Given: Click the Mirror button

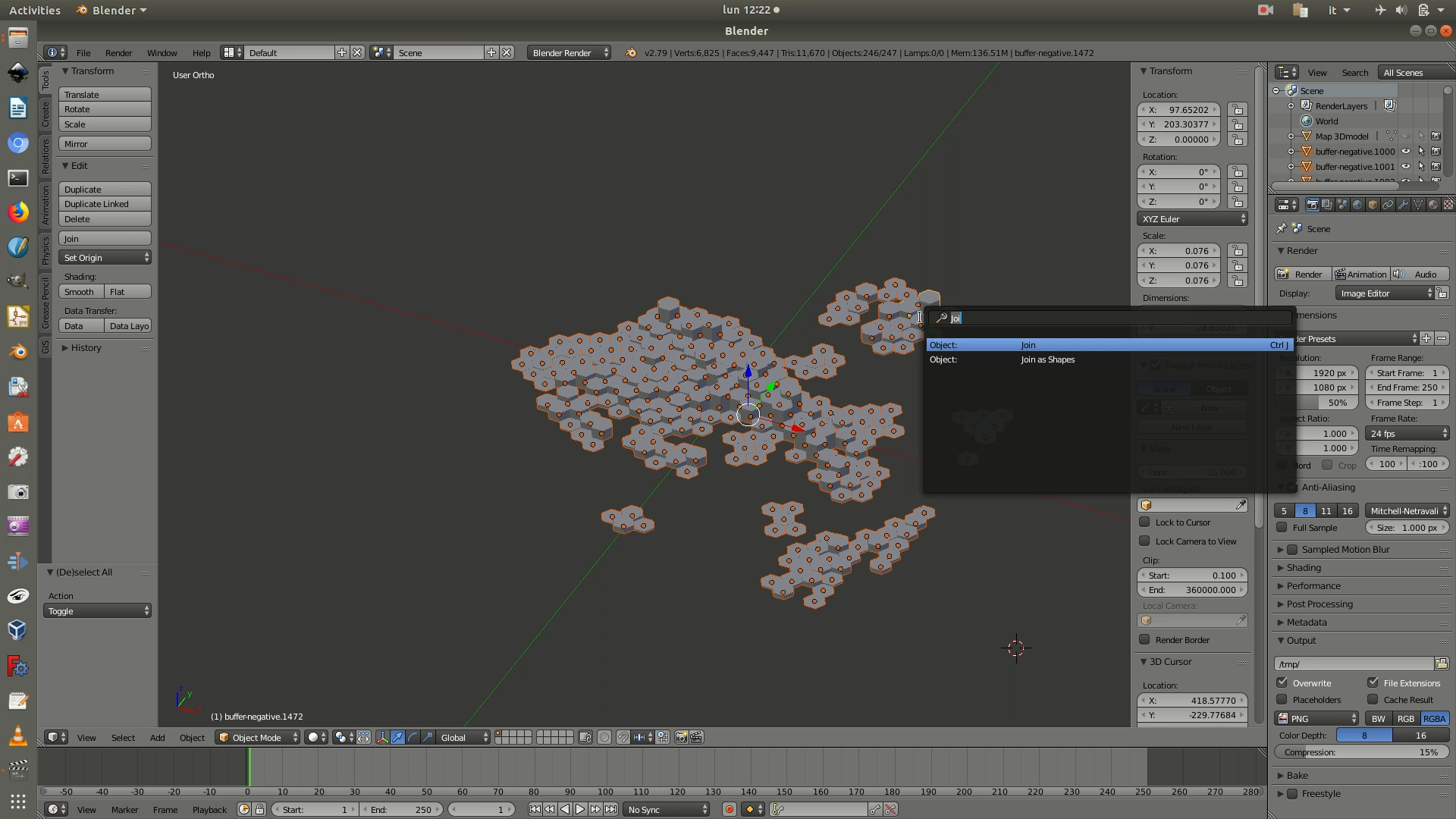Looking at the screenshot, I should tap(105, 144).
